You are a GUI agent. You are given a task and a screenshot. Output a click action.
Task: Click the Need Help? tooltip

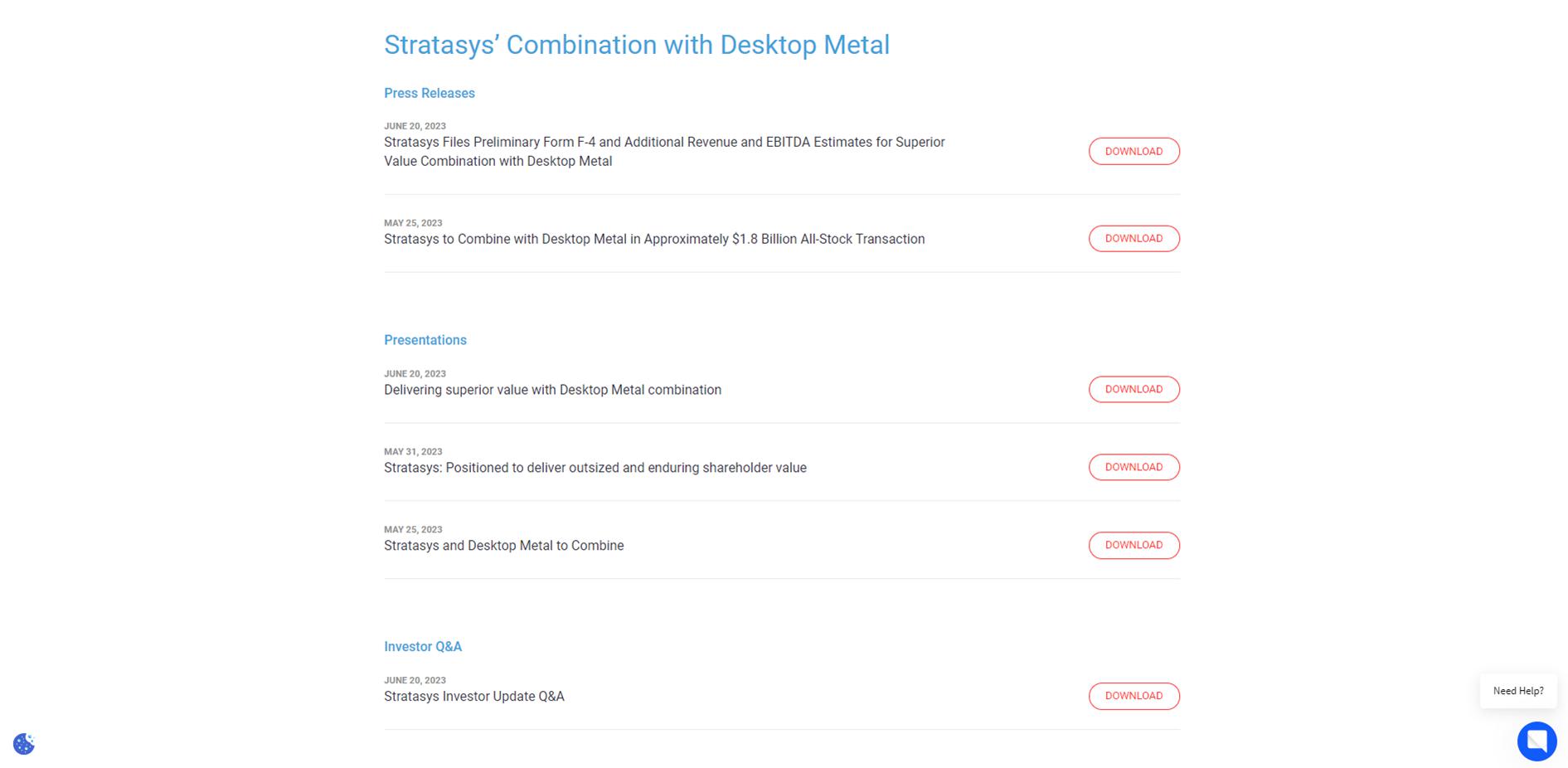click(1517, 691)
